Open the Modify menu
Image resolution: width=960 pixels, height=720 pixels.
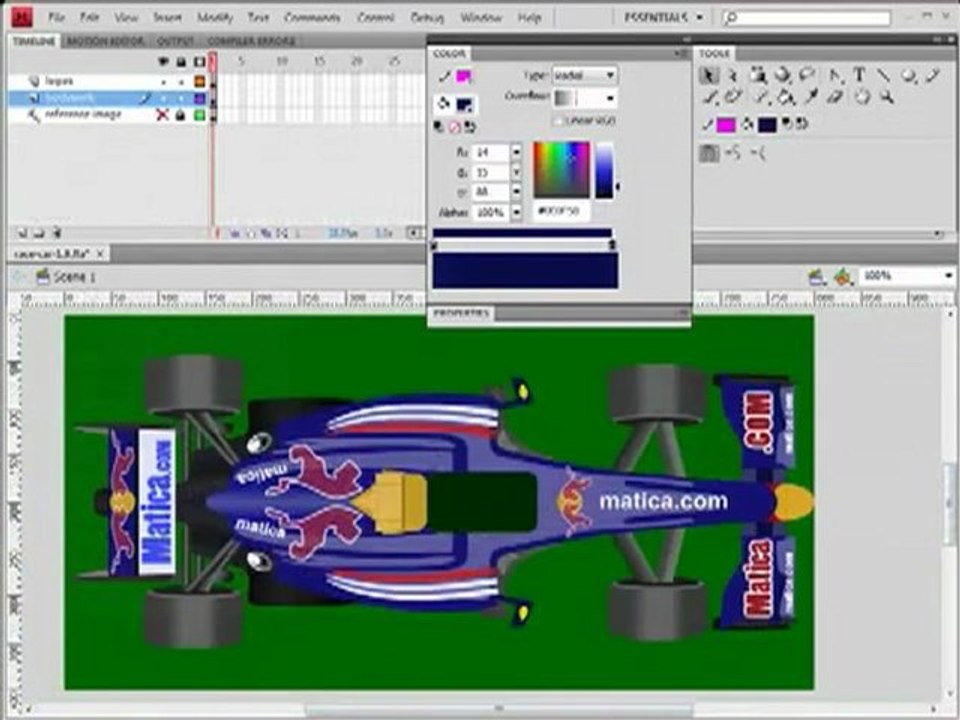click(x=214, y=18)
